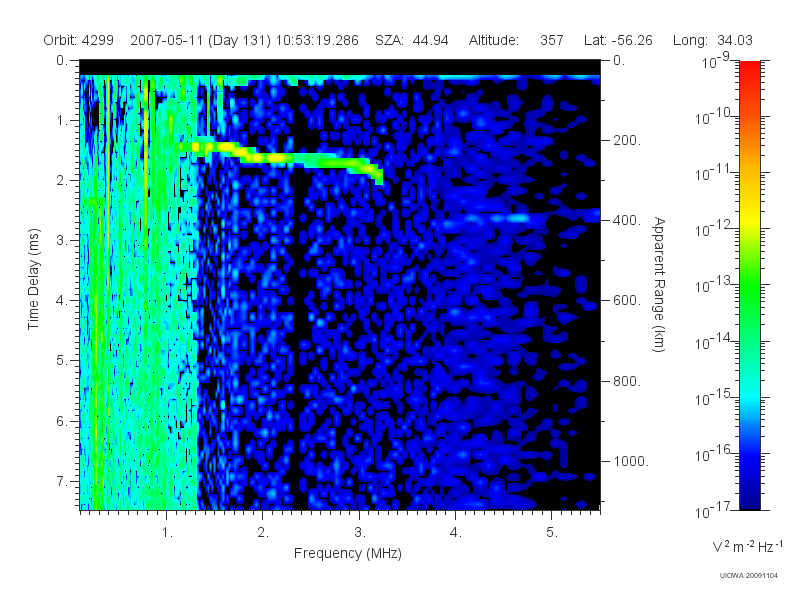Click the Orbit: 4299 header text

(x=78, y=40)
